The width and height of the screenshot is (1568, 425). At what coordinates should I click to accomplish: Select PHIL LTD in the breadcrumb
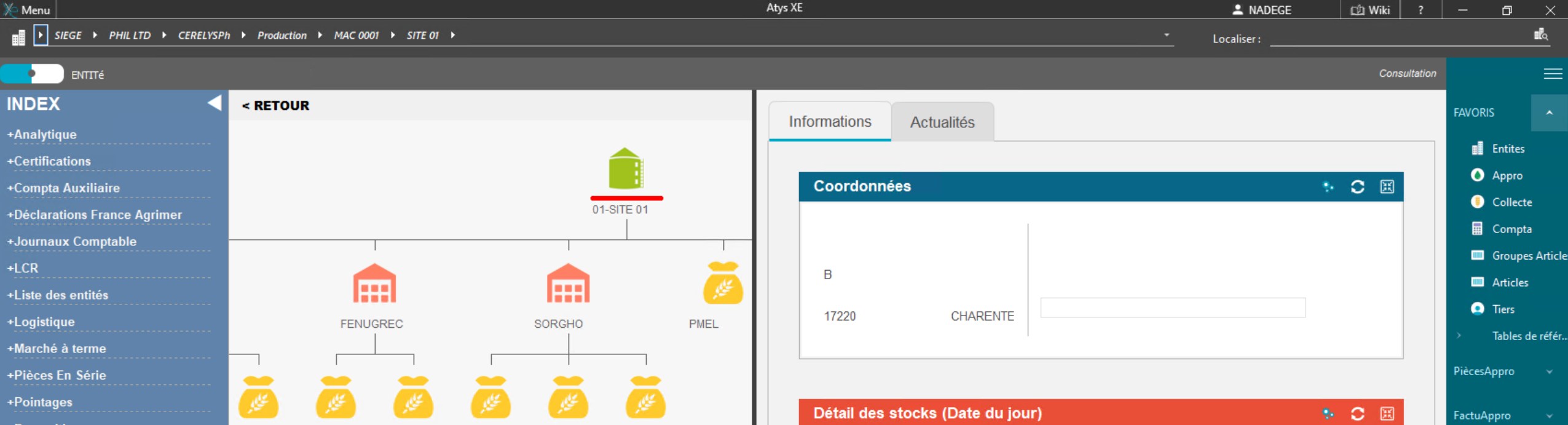[130, 36]
